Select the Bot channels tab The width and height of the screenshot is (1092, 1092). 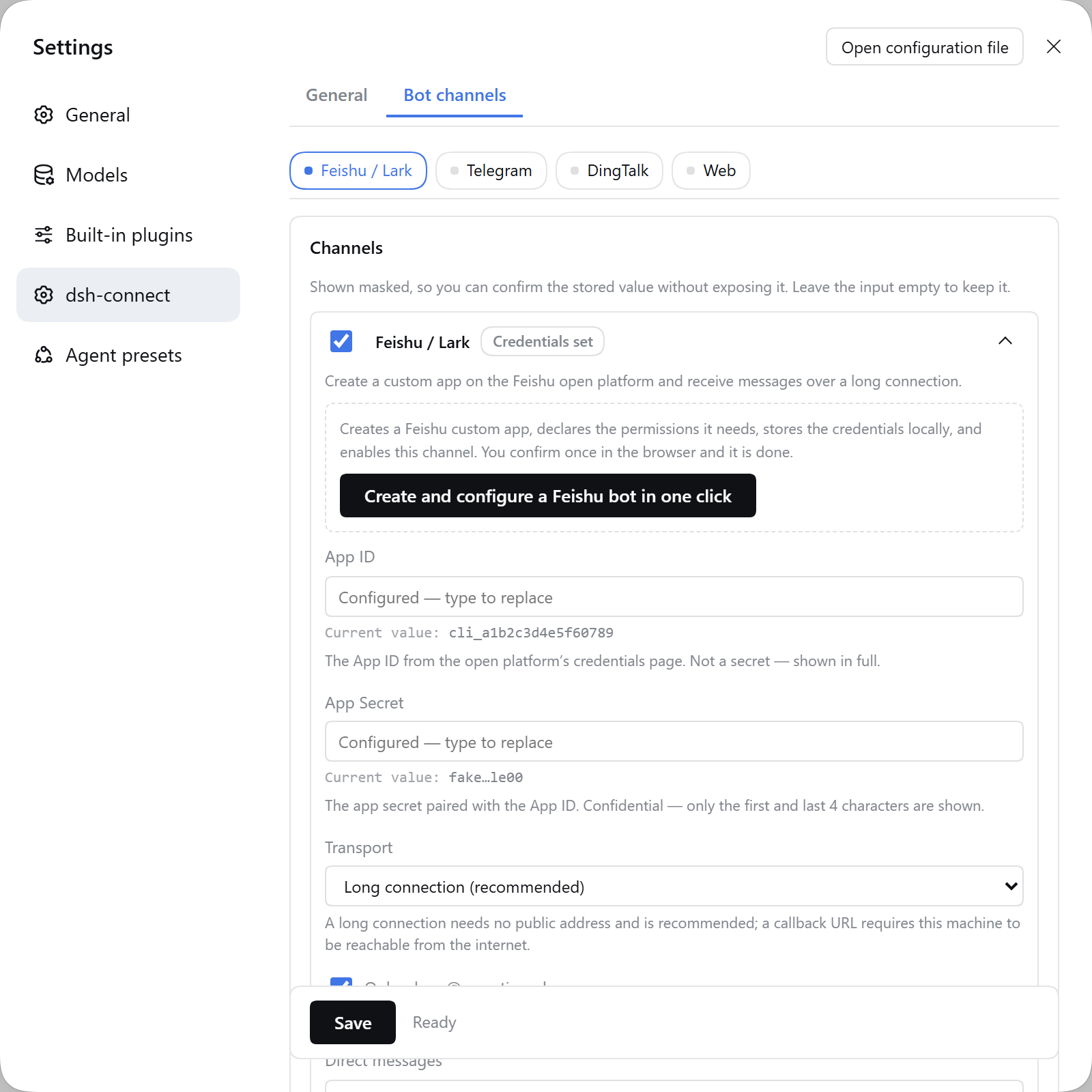pyautogui.click(x=455, y=95)
